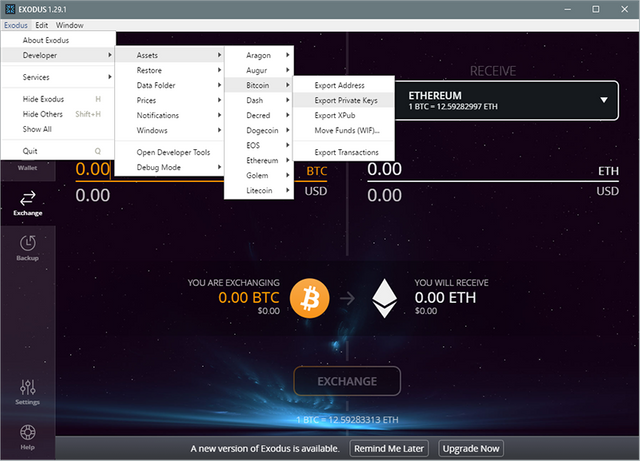Expand the Developer submenu
Viewport: 640px width, 461px height.
[x=58, y=55]
